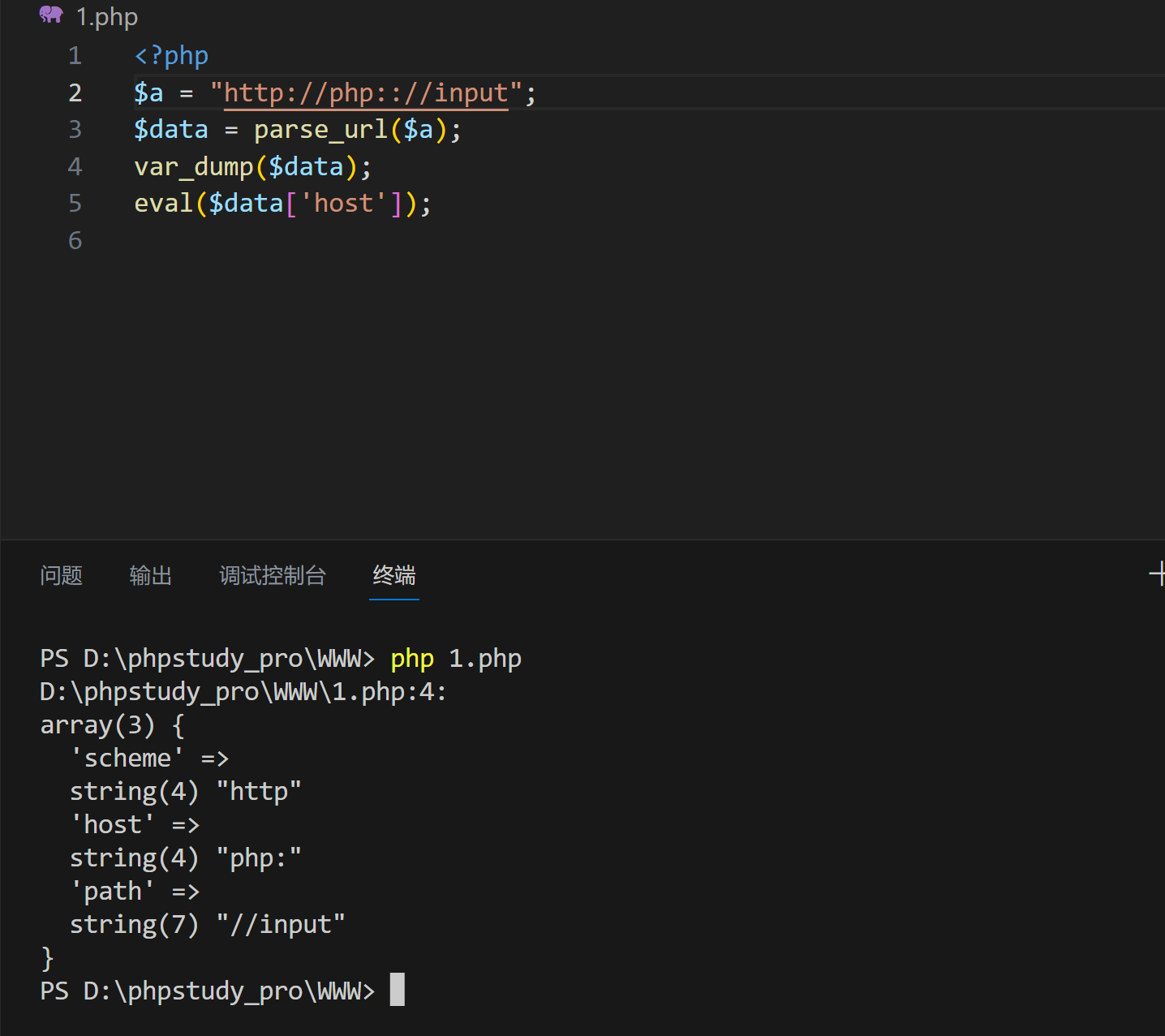Click line number 4 in gutter

click(x=75, y=166)
